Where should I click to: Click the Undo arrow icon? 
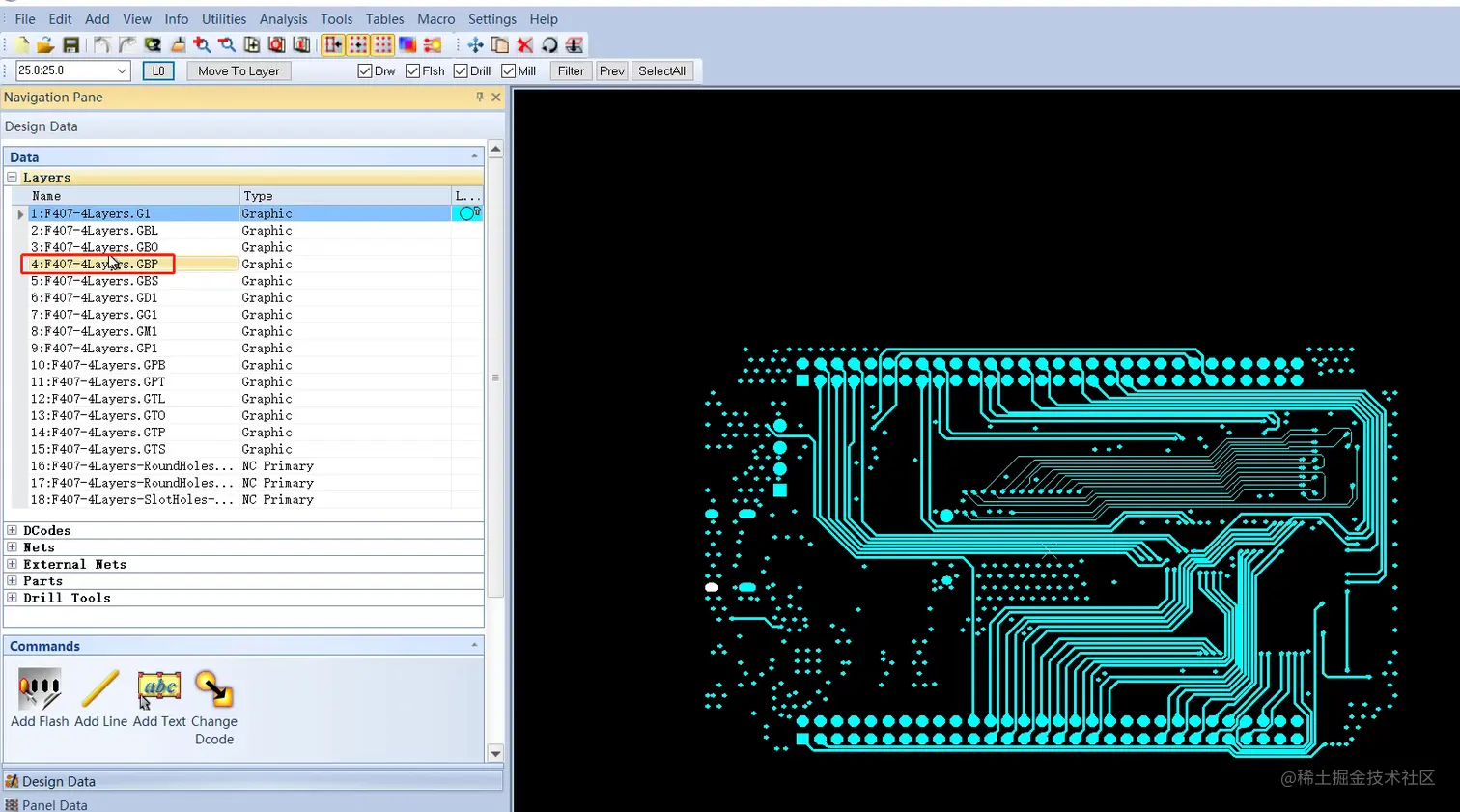coord(102,44)
